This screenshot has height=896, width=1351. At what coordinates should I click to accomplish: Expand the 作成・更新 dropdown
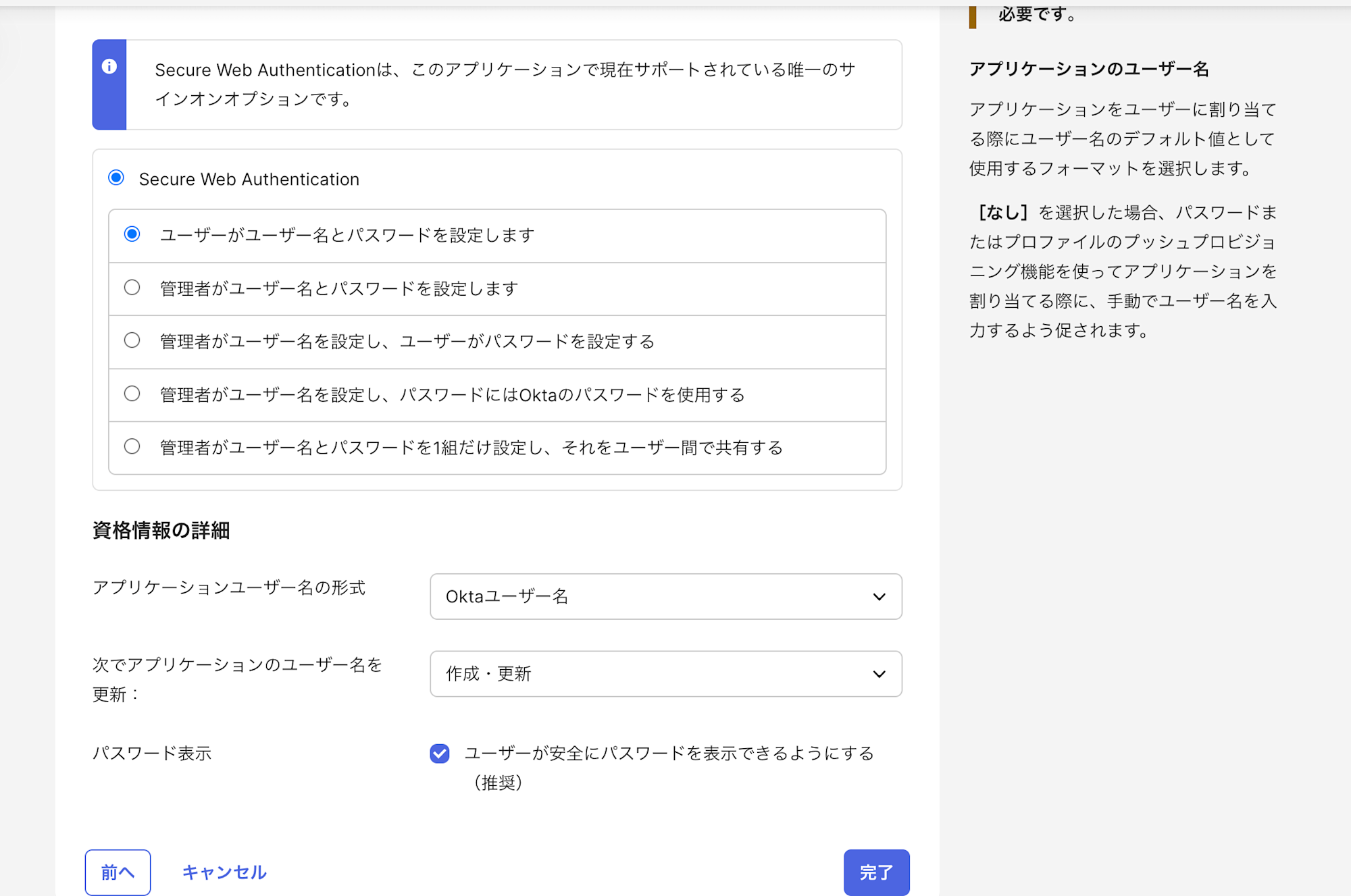coord(665,673)
